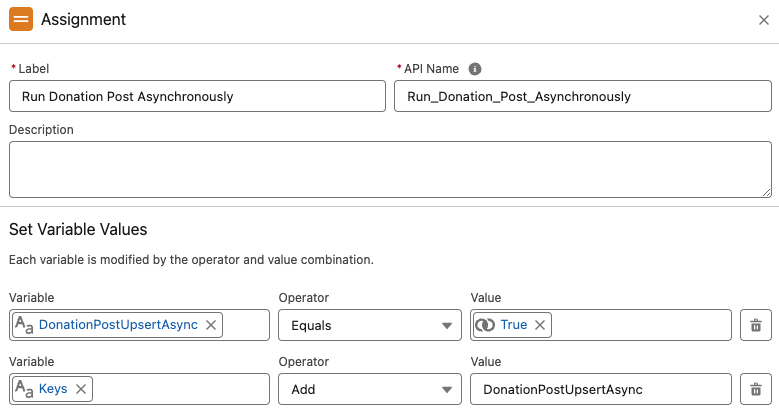This screenshot has width=779, height=414.
Task: Click the API Name info tooltip icon
Action: (475, 69)
